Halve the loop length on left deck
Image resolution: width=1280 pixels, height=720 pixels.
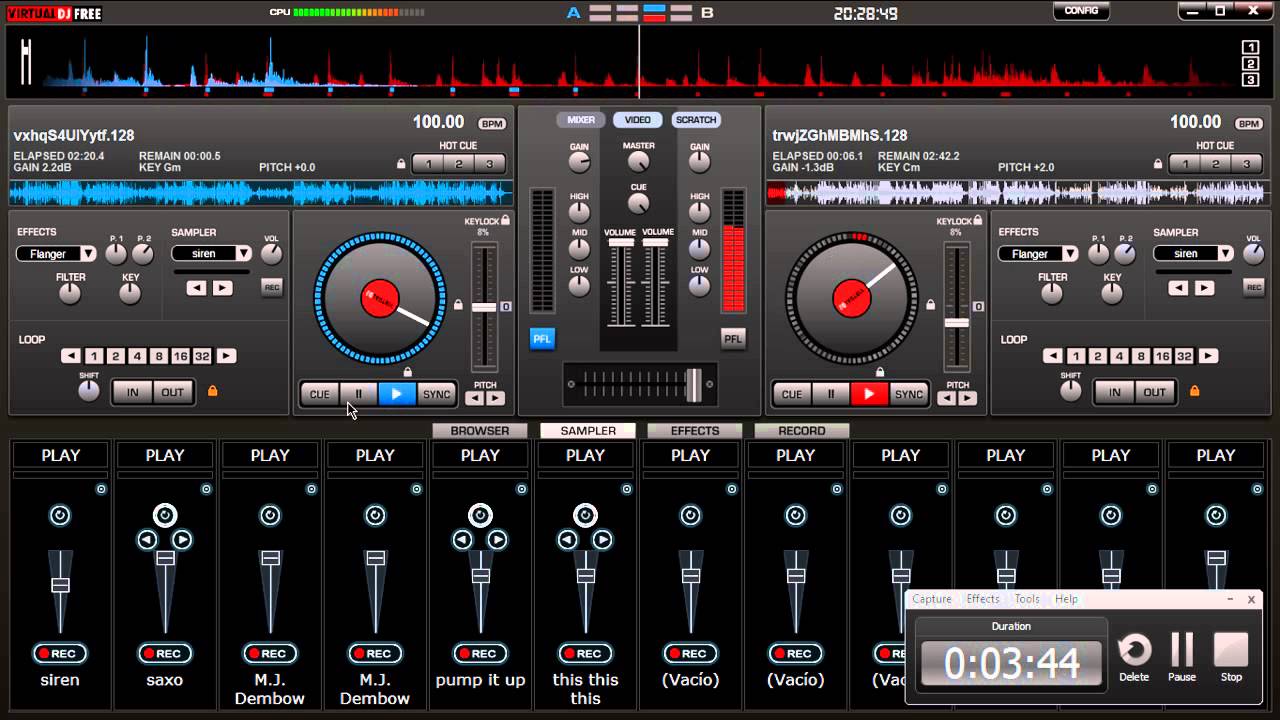pyautogui.click(x=71, y=356)
